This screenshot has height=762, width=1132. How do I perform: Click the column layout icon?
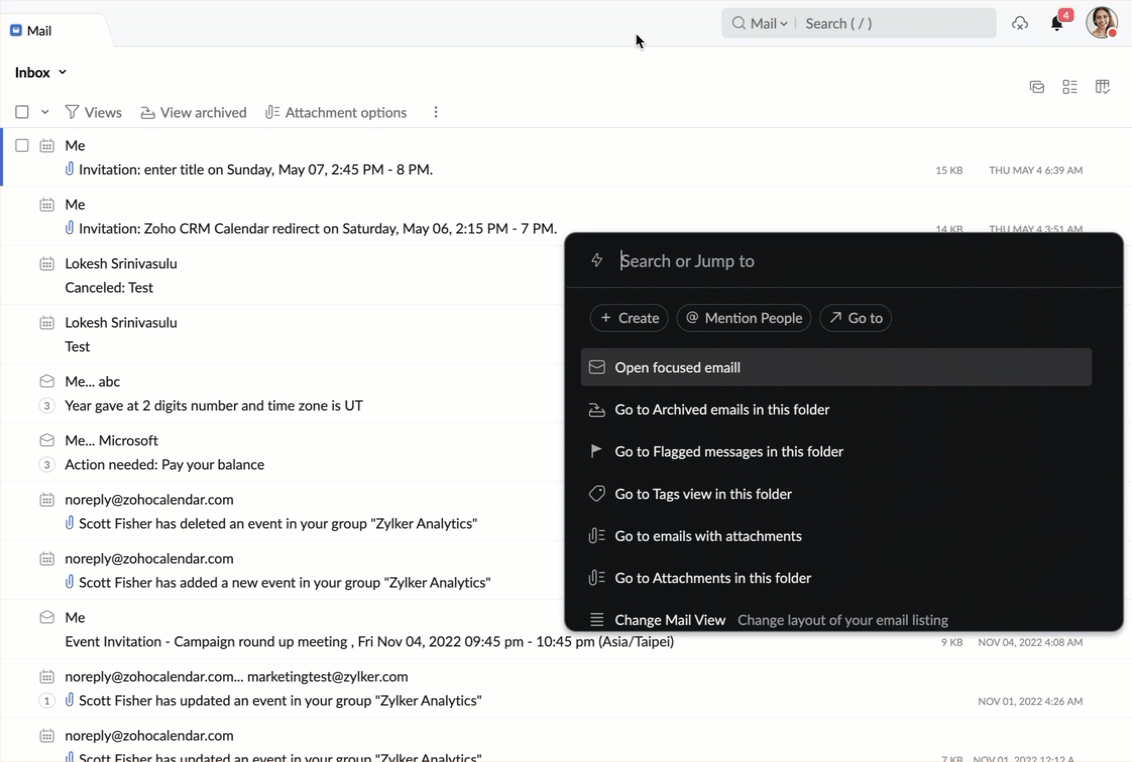[1103, 88]
